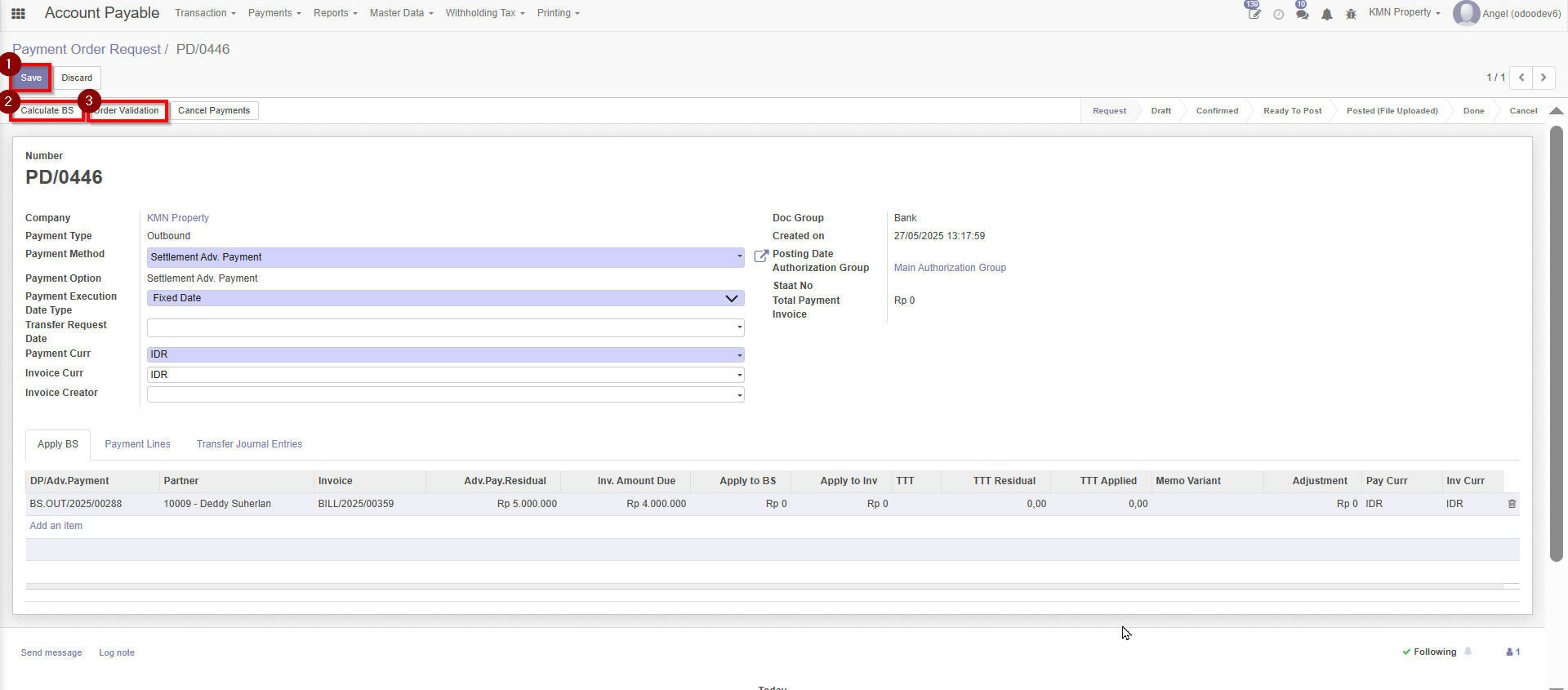
Task: Open the Master Data menu
Action: [401, 13]
